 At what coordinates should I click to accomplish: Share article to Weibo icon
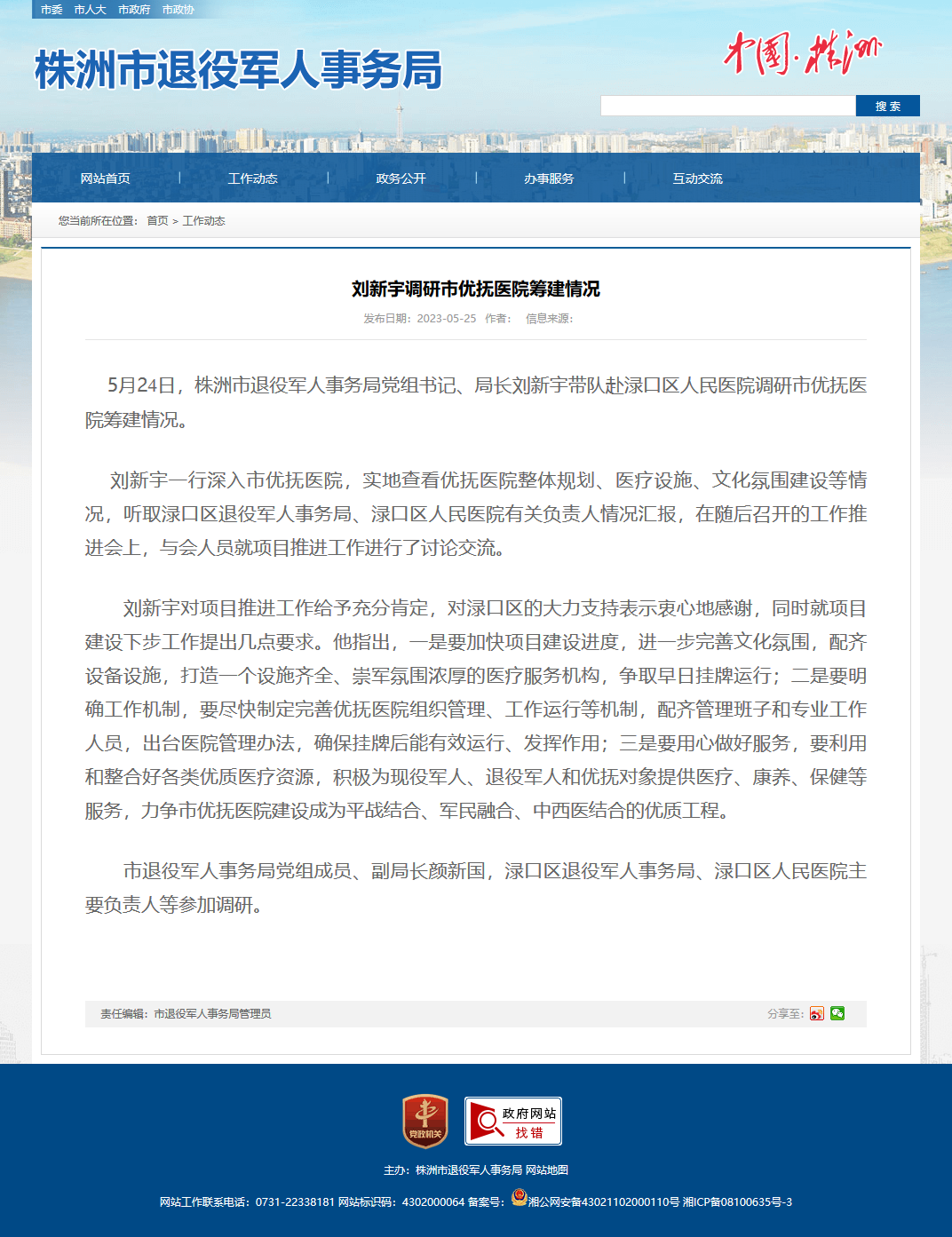816,1013
